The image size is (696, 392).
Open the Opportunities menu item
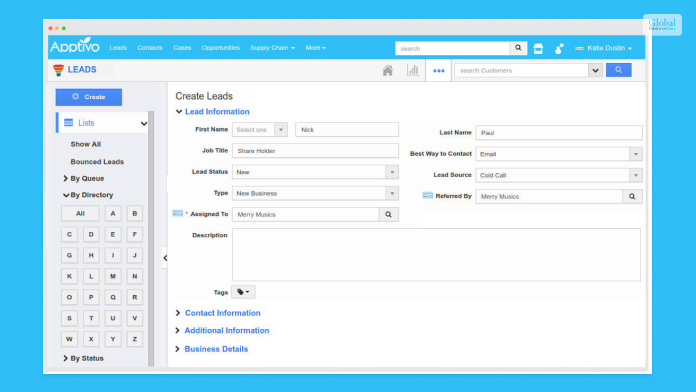coord(221,48)
